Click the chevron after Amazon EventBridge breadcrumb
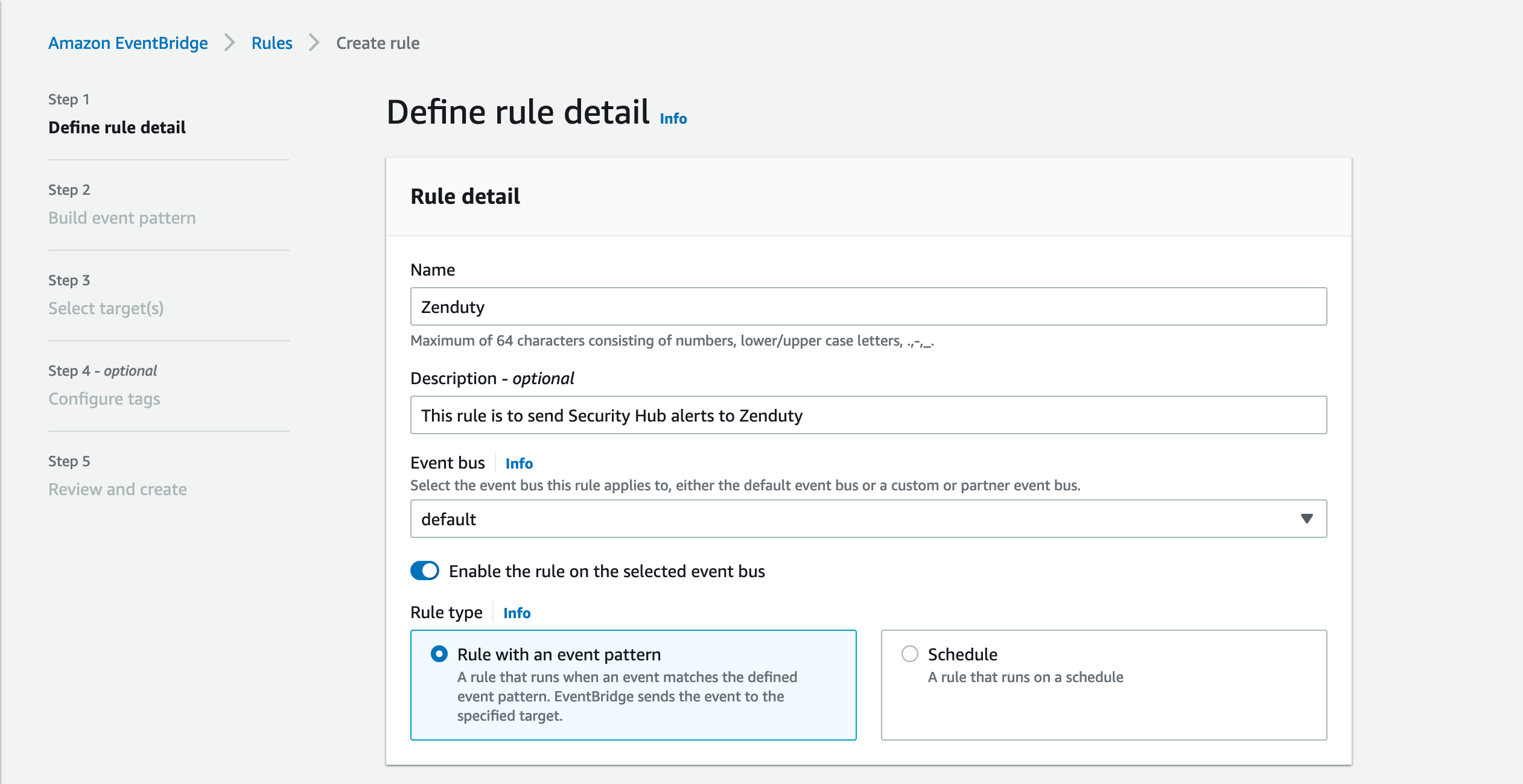Viewport: 1523px width, 784px height. click(x=229, y=43)
